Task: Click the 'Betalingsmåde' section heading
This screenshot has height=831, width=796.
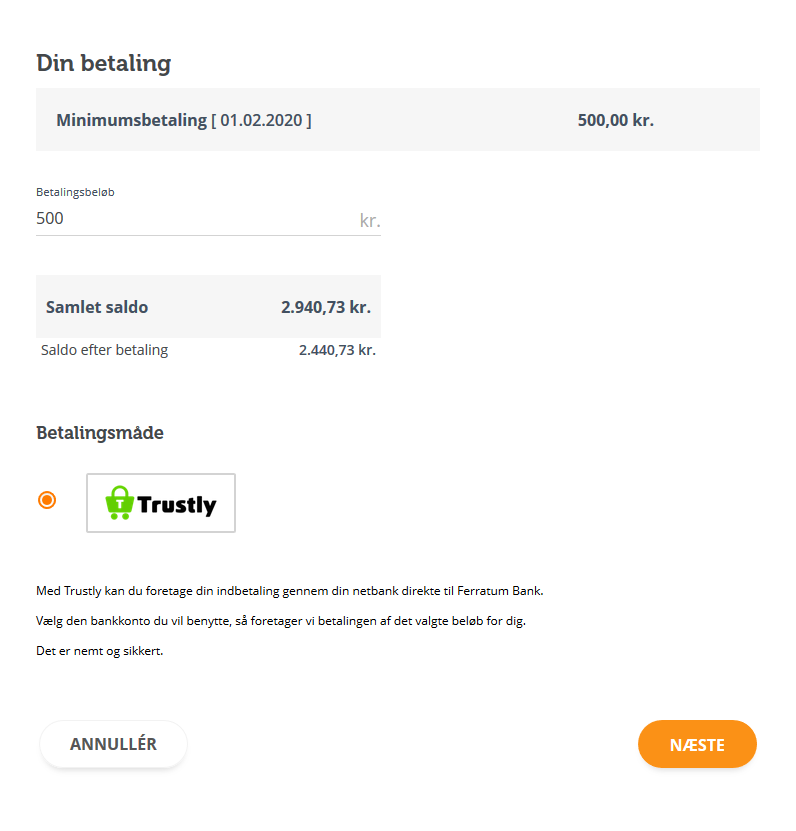Action: point(100,433)
